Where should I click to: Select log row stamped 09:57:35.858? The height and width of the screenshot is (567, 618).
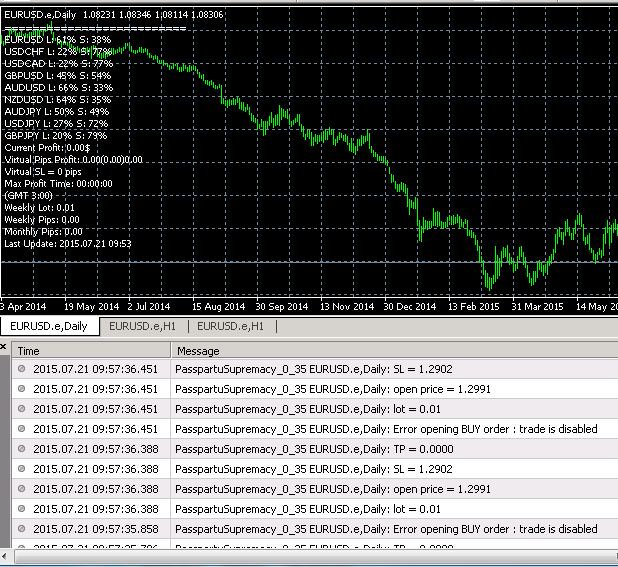(x=315, y=529)
